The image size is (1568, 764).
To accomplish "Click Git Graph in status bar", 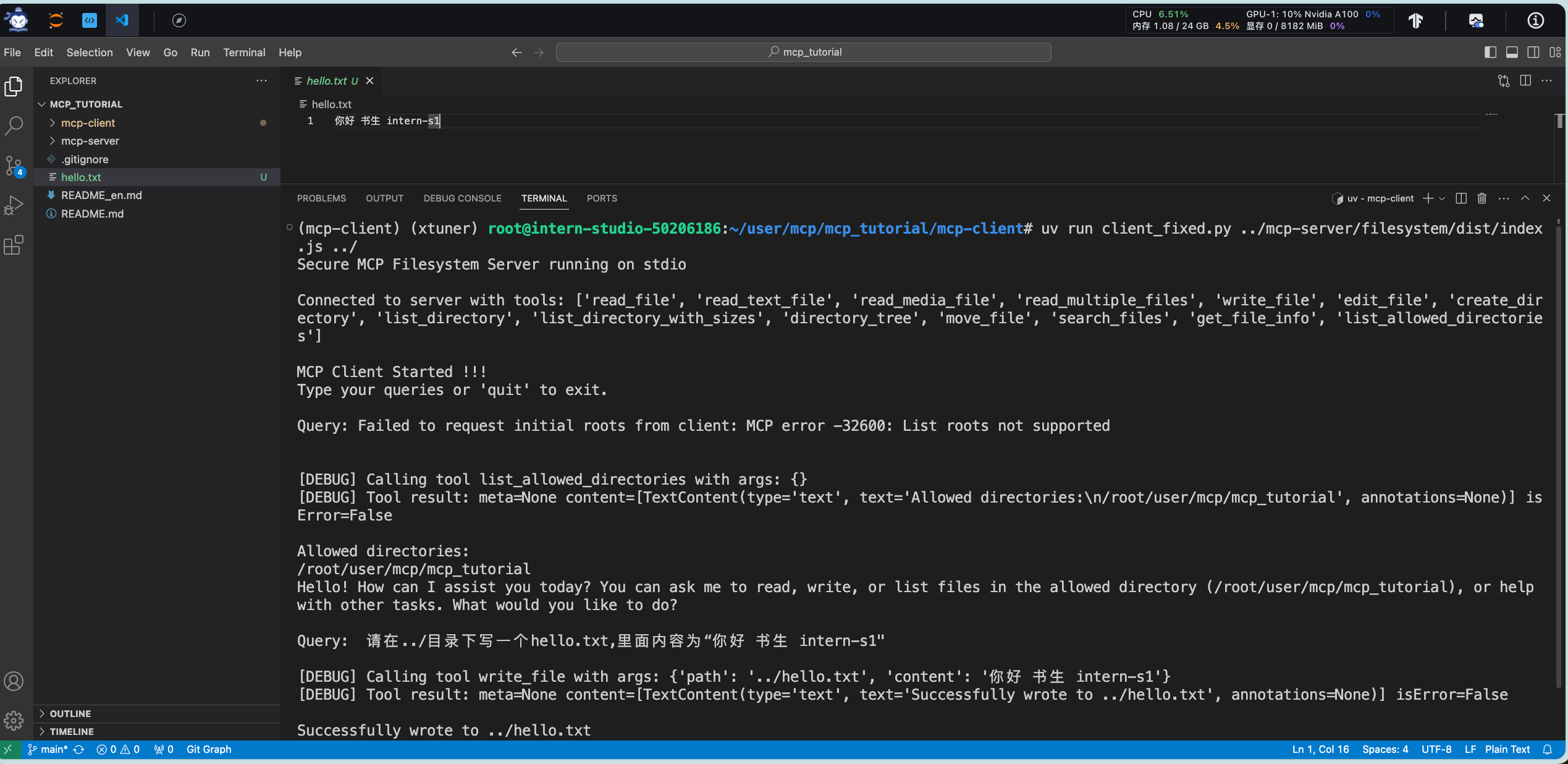I will pos(209,749).
